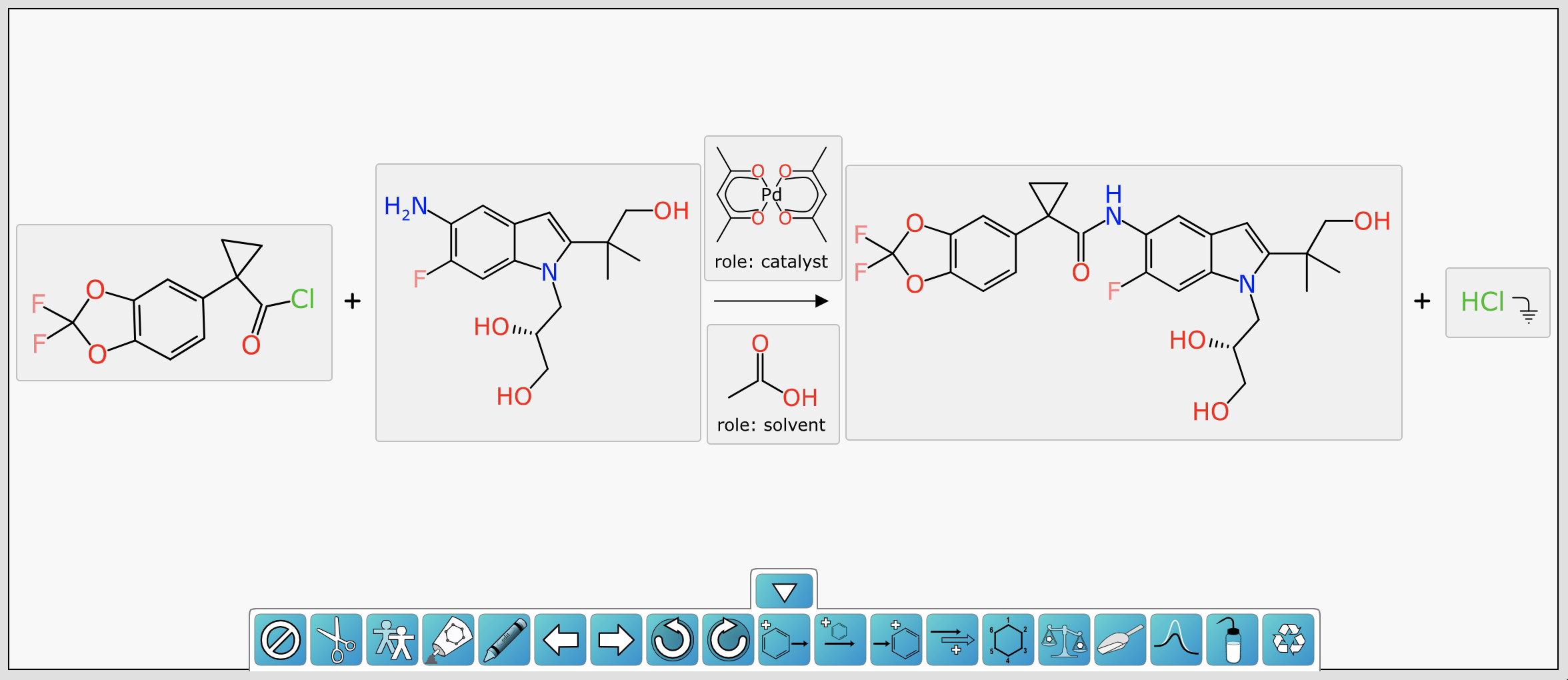Screen dimensions: 1568x680
Task: Select the HCl byproduct box
Action: [1497, 303]
